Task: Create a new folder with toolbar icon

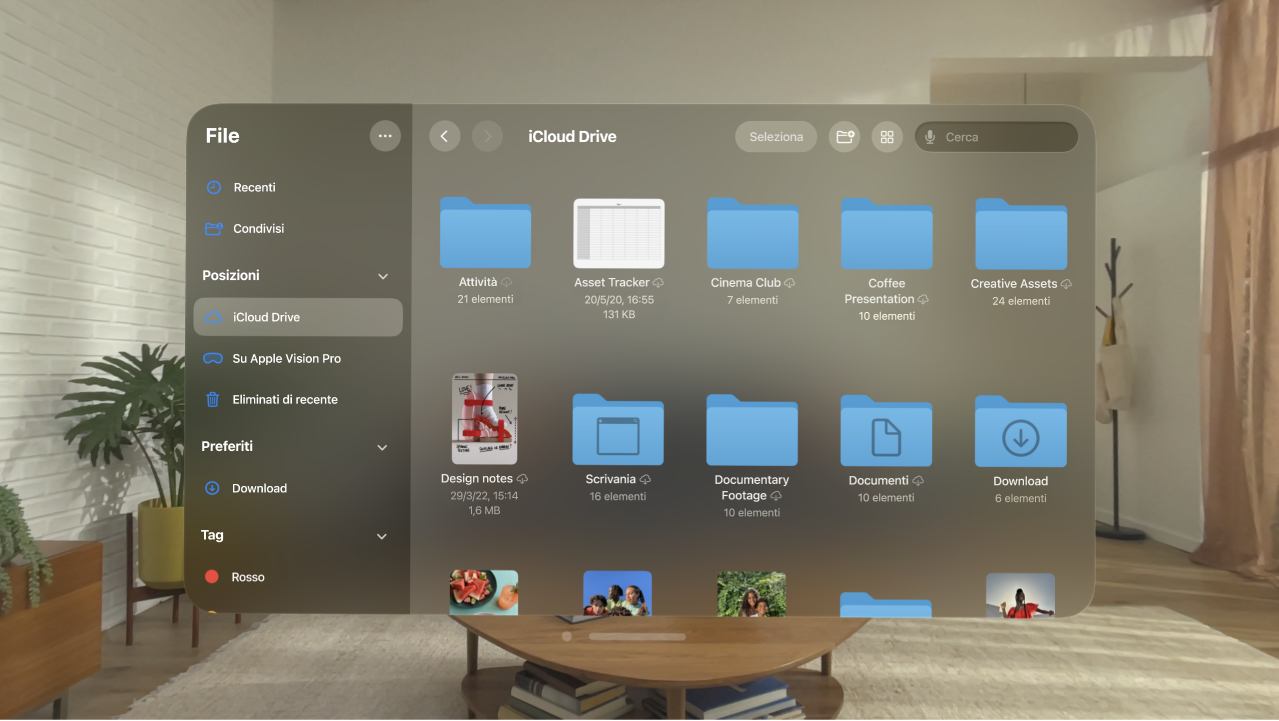Action: [x=845, y=137]
